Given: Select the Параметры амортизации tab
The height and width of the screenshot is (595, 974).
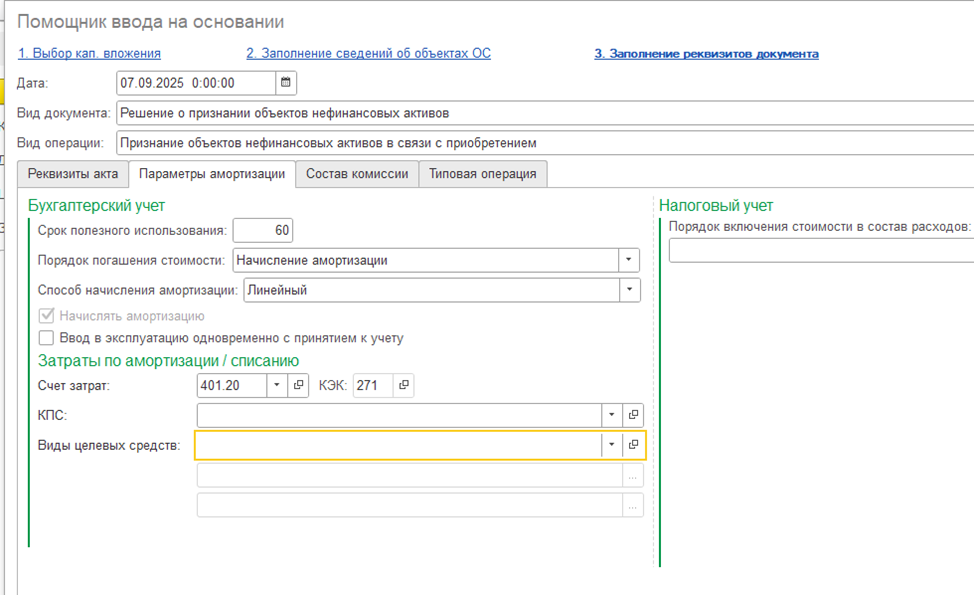Looking at the screenshot, I should (x=212, y=174).
